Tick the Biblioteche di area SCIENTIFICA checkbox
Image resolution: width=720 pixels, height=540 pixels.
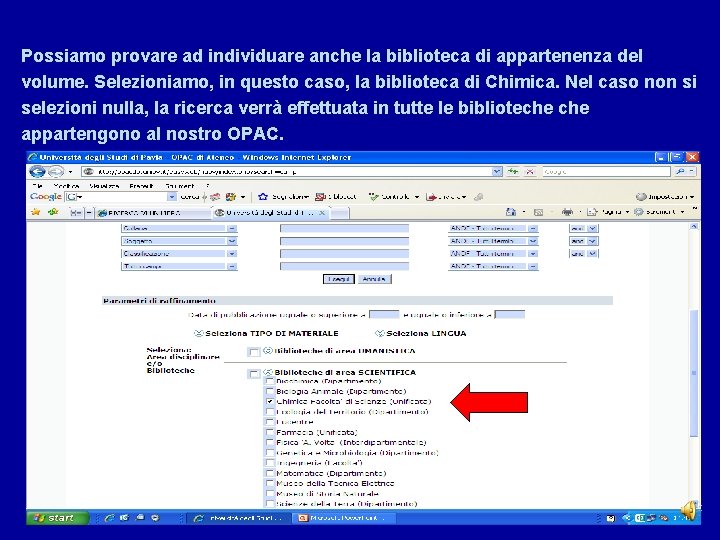(x=253, y=373)
